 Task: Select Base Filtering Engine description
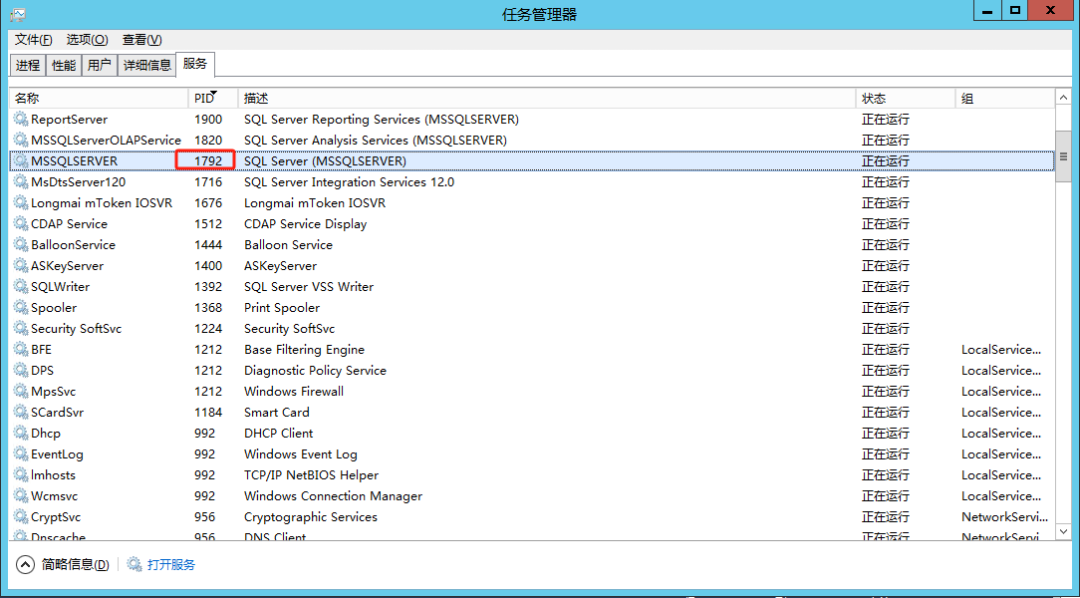(x=304, y=349)
